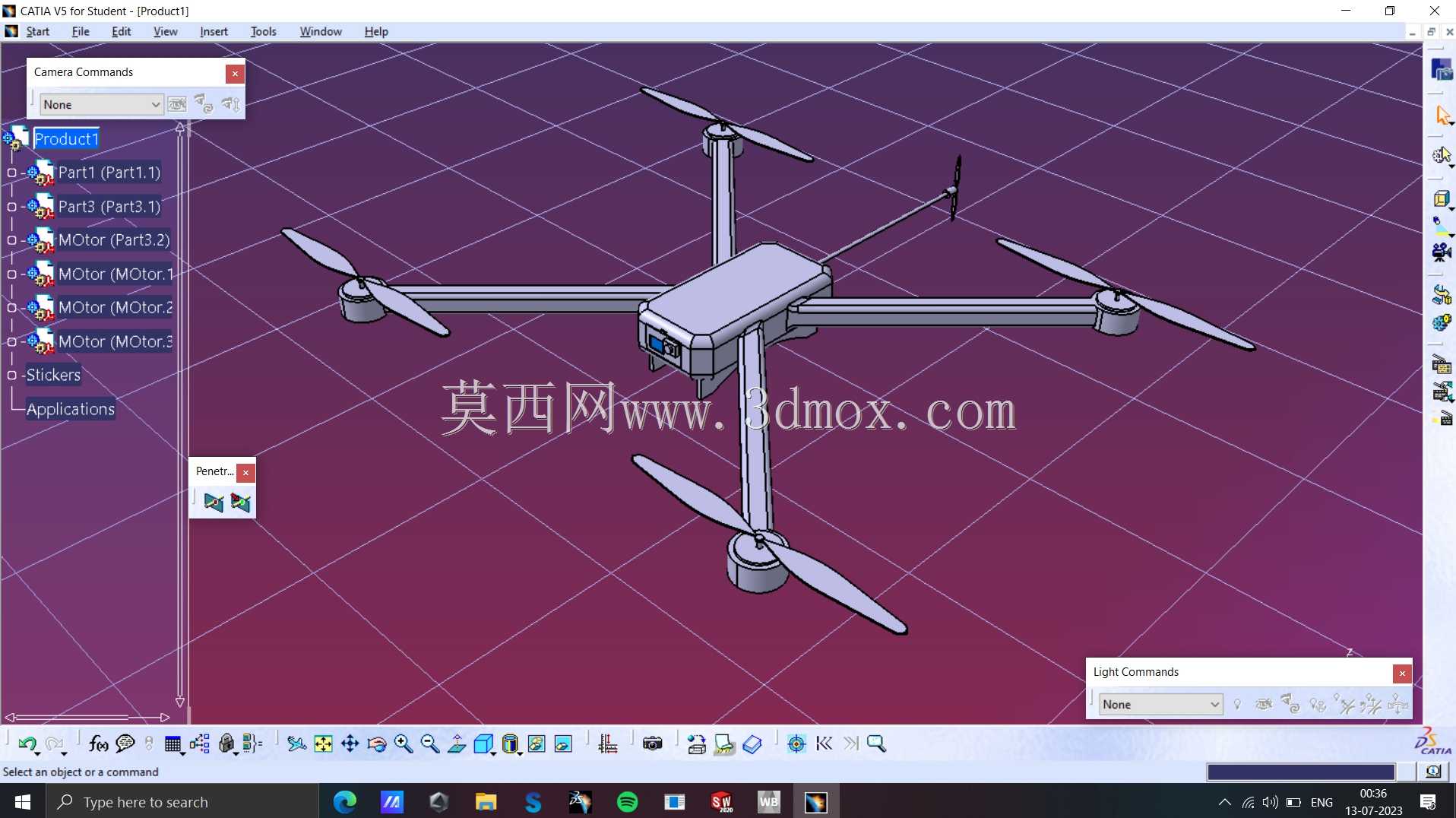Open Spotify from taskbar
Screen dimensions: 1456x818
[627, 802]
